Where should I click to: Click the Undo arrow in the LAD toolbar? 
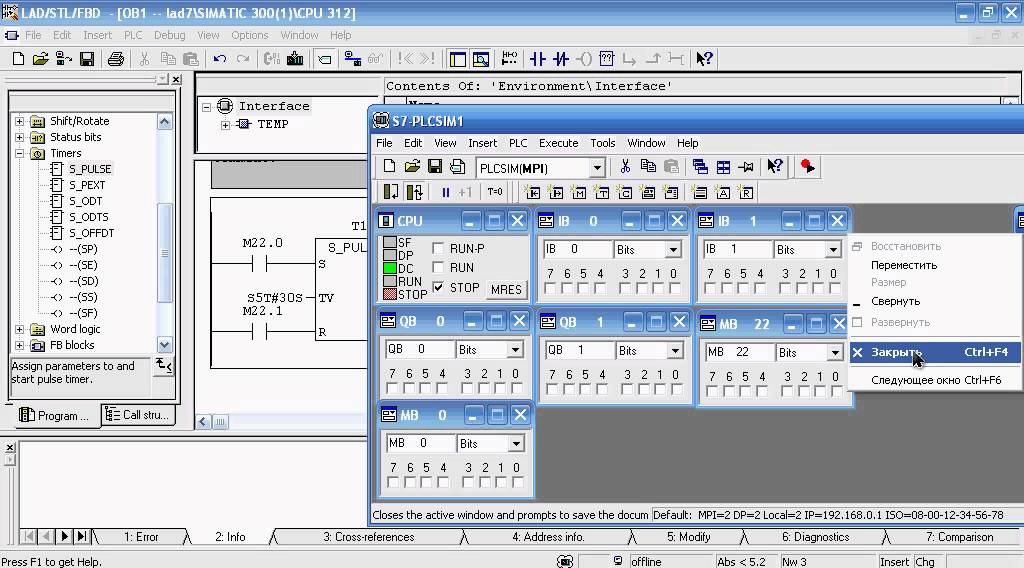coord(219,59)
